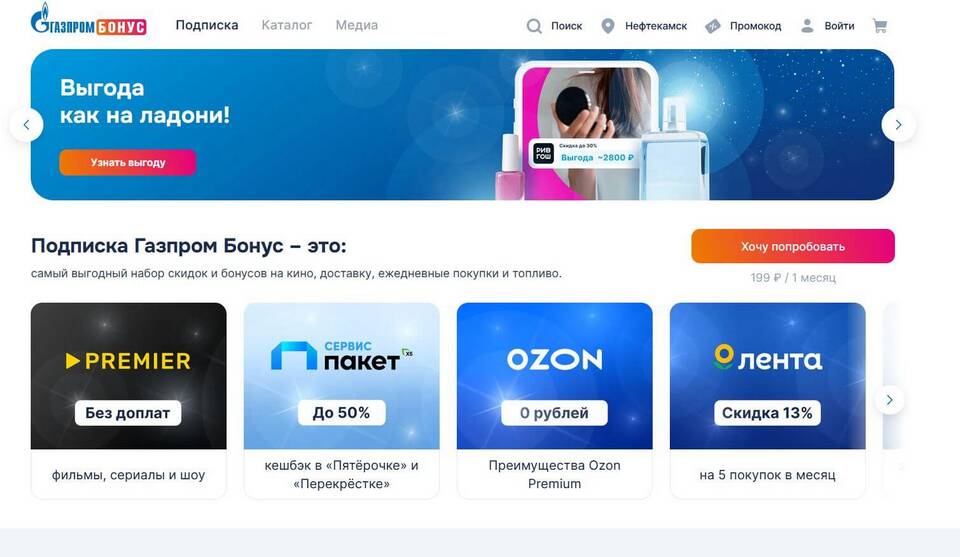Show more partner cards with right chevron
The width and height of the screenshot is (960, 557).
(x=890, y=400)
